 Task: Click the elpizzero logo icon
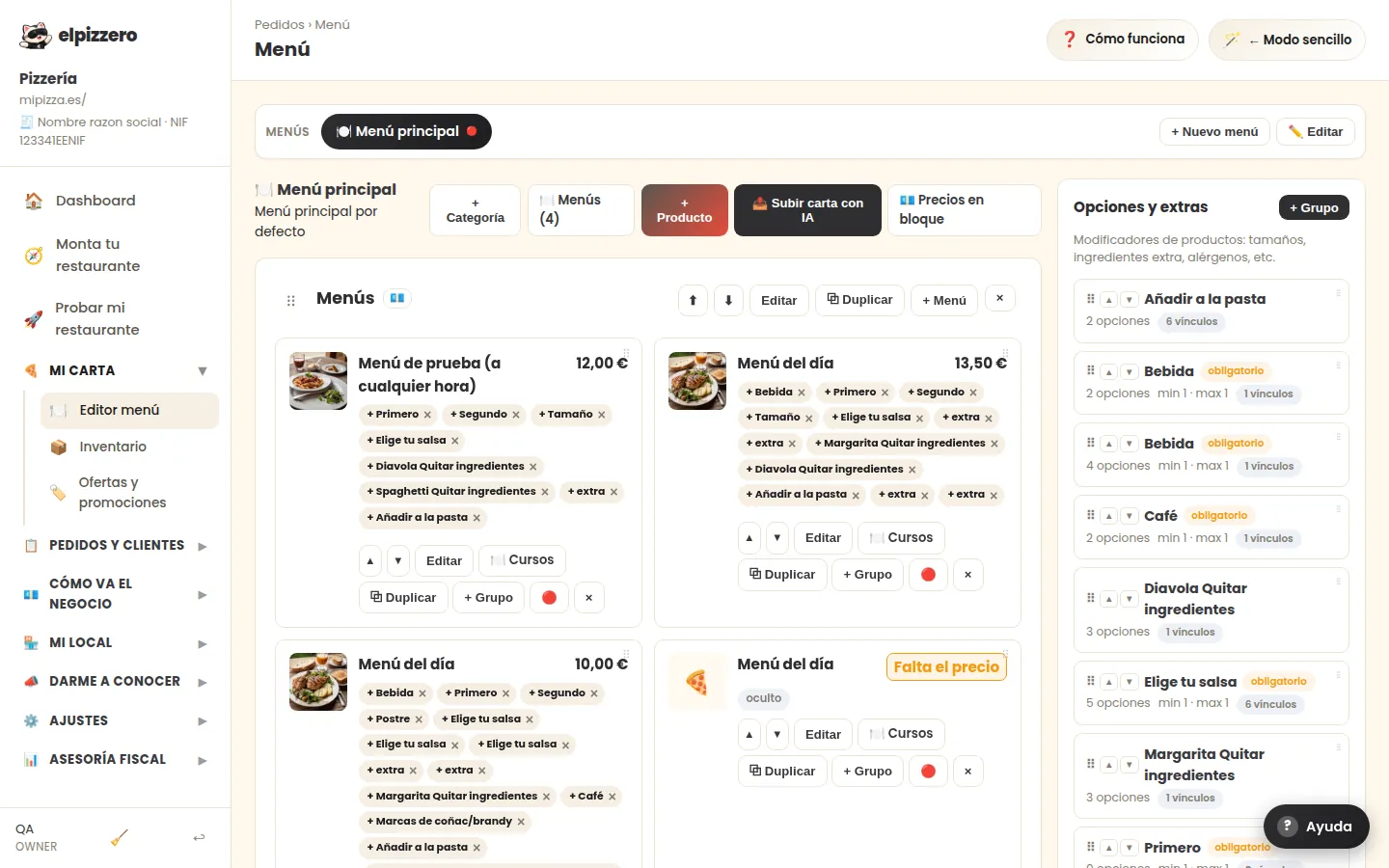(x=36, y=36)
